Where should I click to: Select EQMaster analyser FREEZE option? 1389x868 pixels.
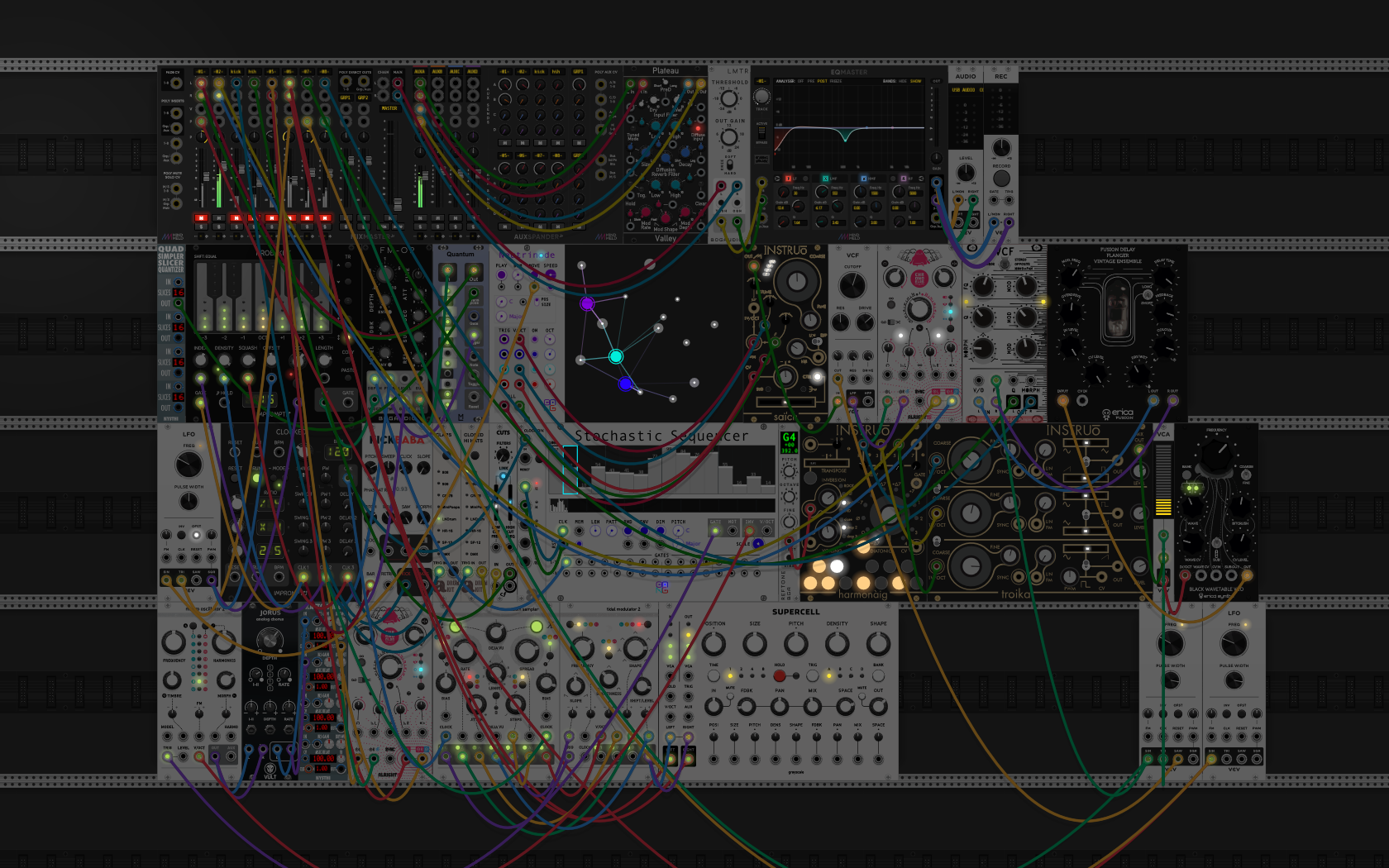836,81
